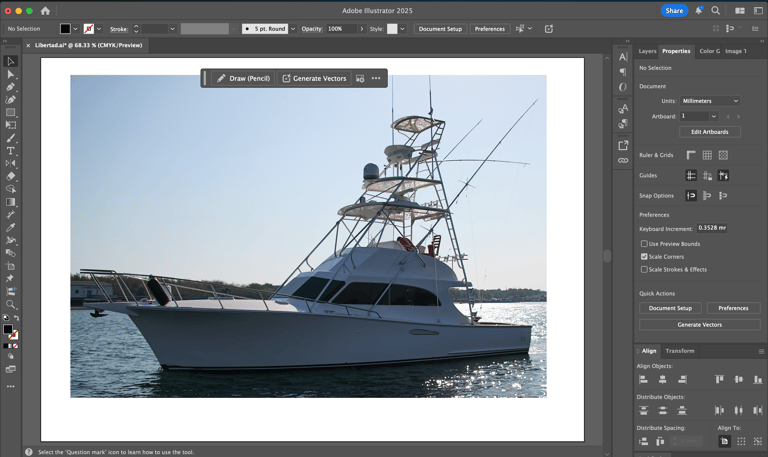Open the Units Millimeters dropdown
768x457 pixels.
(710, 101)
